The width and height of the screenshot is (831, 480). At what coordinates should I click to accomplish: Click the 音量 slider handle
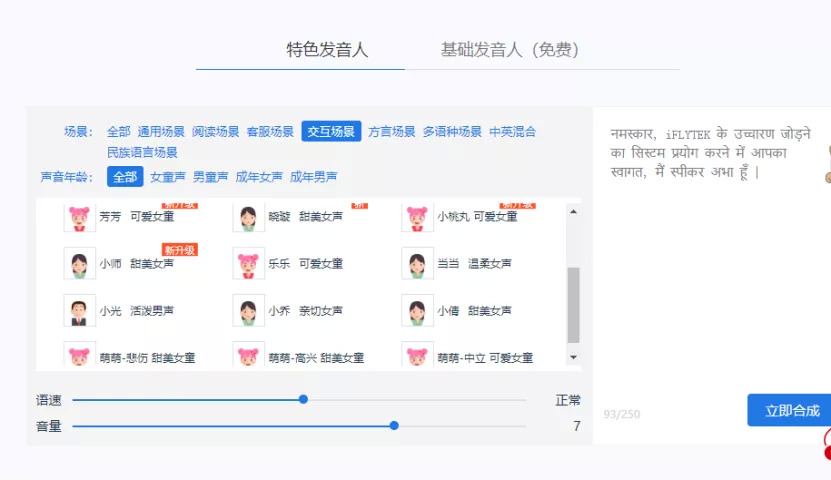pyautogui.click(x=394, y=426)
